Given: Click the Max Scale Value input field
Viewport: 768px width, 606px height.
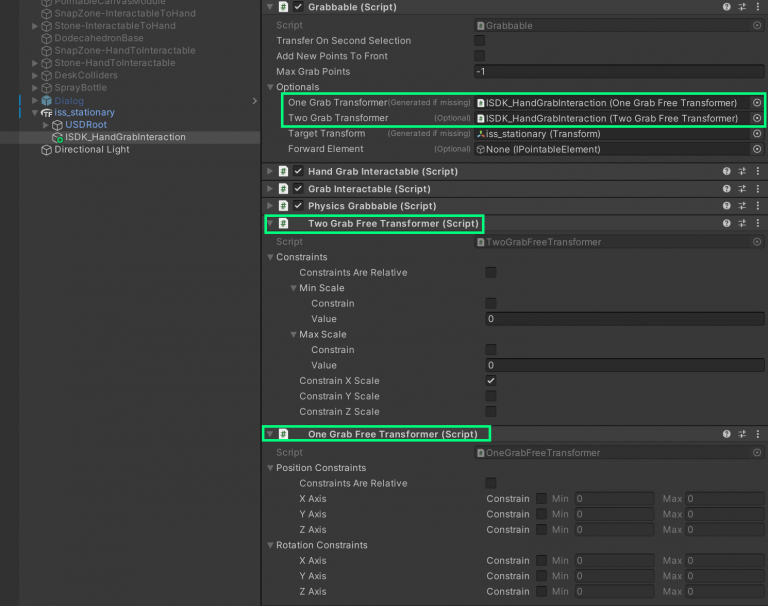Looking at the screenshot, I should pos(624,365).
